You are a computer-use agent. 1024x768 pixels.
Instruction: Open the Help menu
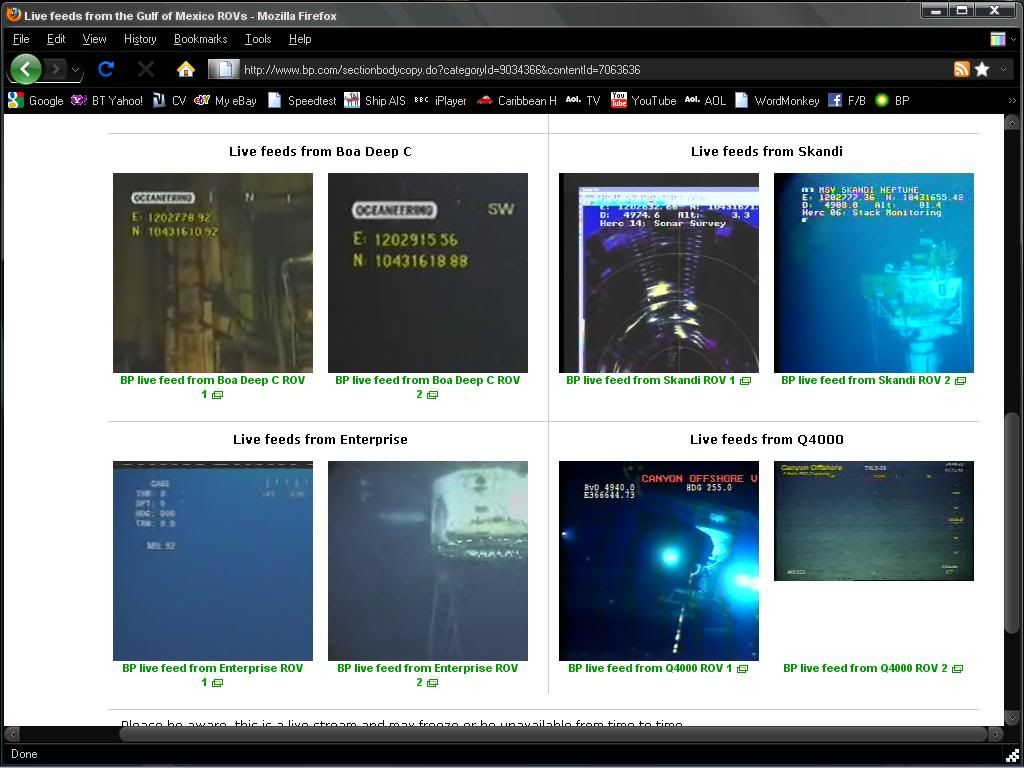click(x=300, y=39)
